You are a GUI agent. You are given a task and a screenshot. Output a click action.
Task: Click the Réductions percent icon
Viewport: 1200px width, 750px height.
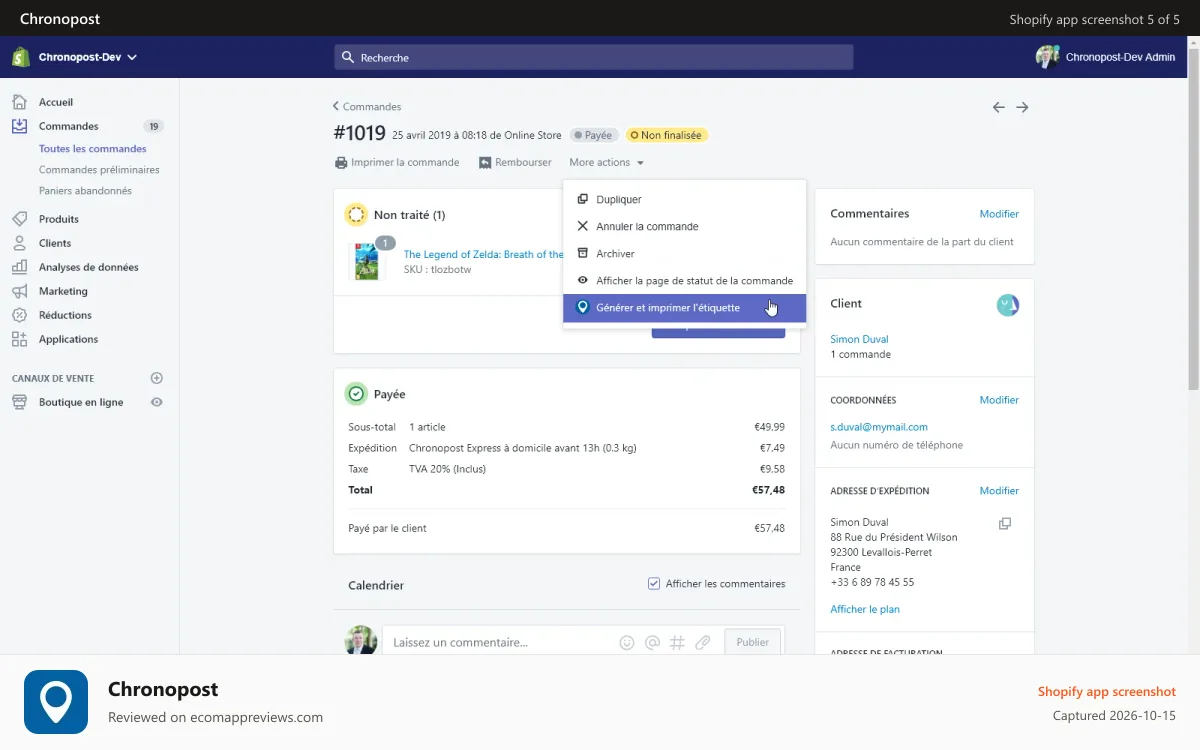(x=19, y=315)
